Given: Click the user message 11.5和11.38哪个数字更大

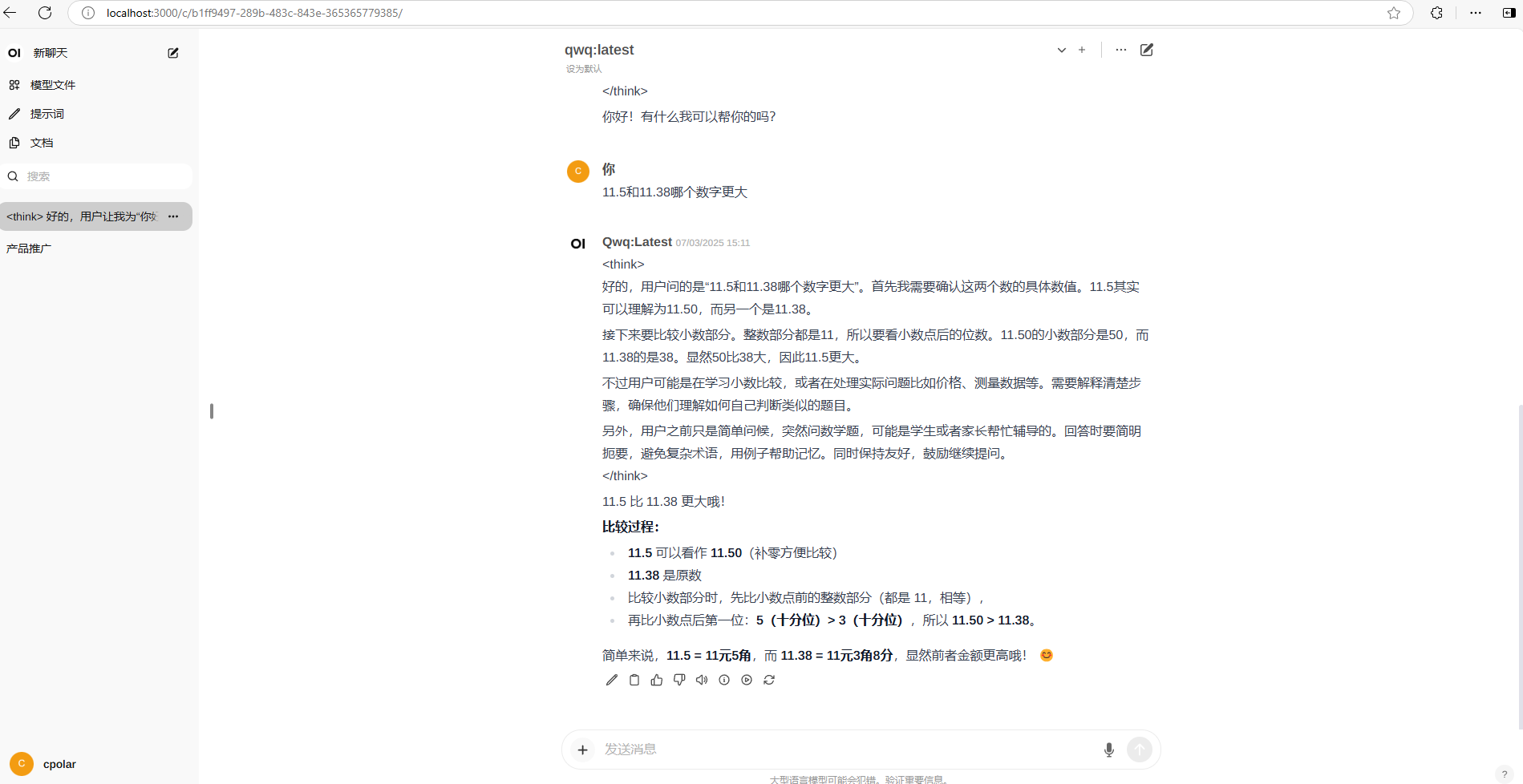Looking at the screenshot, I should [x=674, y=192].
